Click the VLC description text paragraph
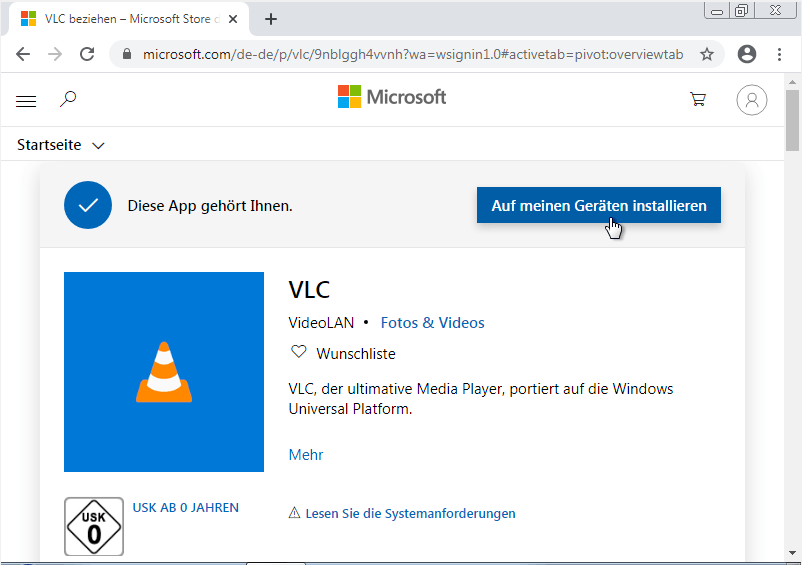This screenshot has width=802, height=565. click(481, 399)
